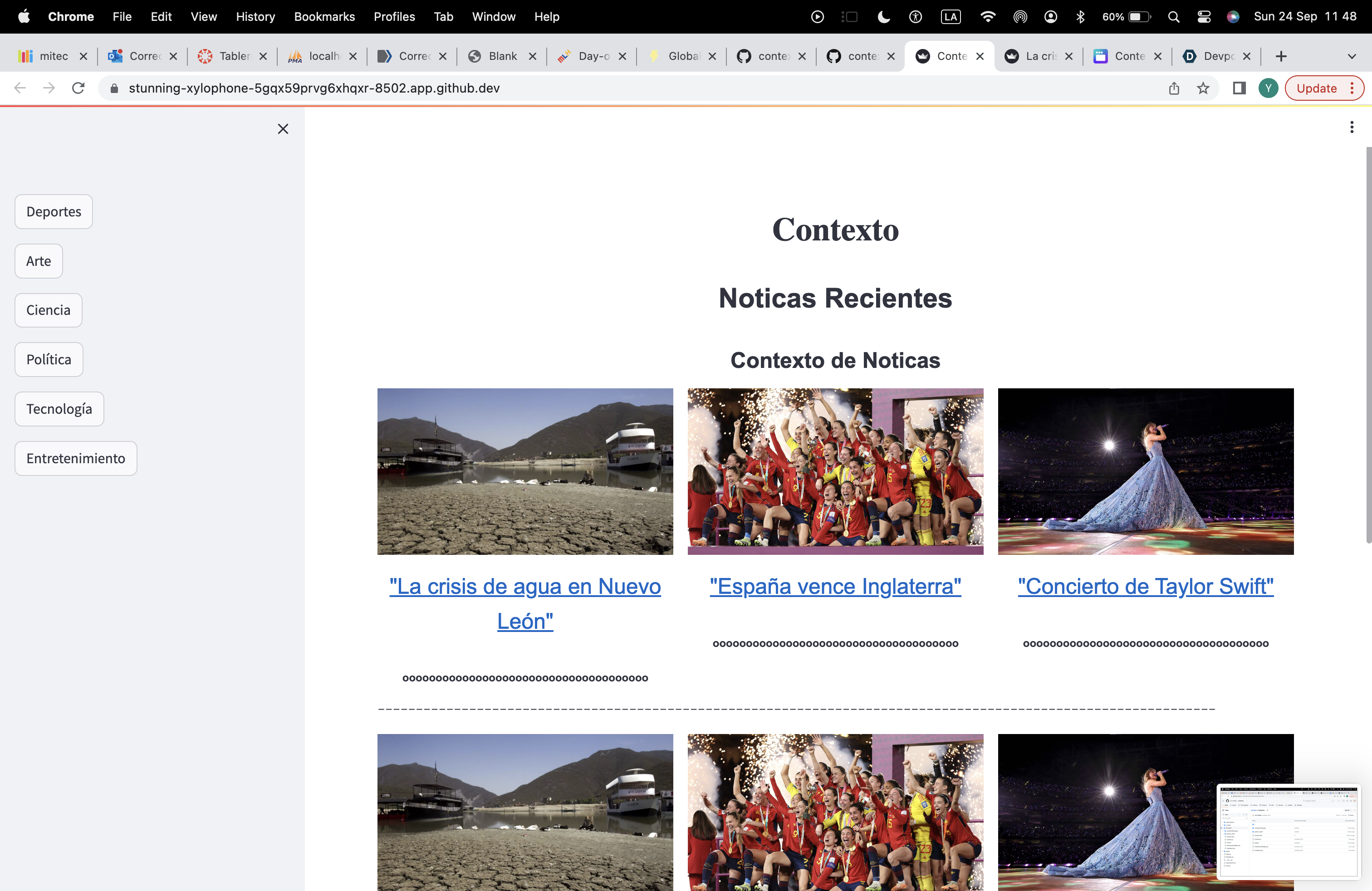Click the Taylor Swift concert image

point(1145,471)
